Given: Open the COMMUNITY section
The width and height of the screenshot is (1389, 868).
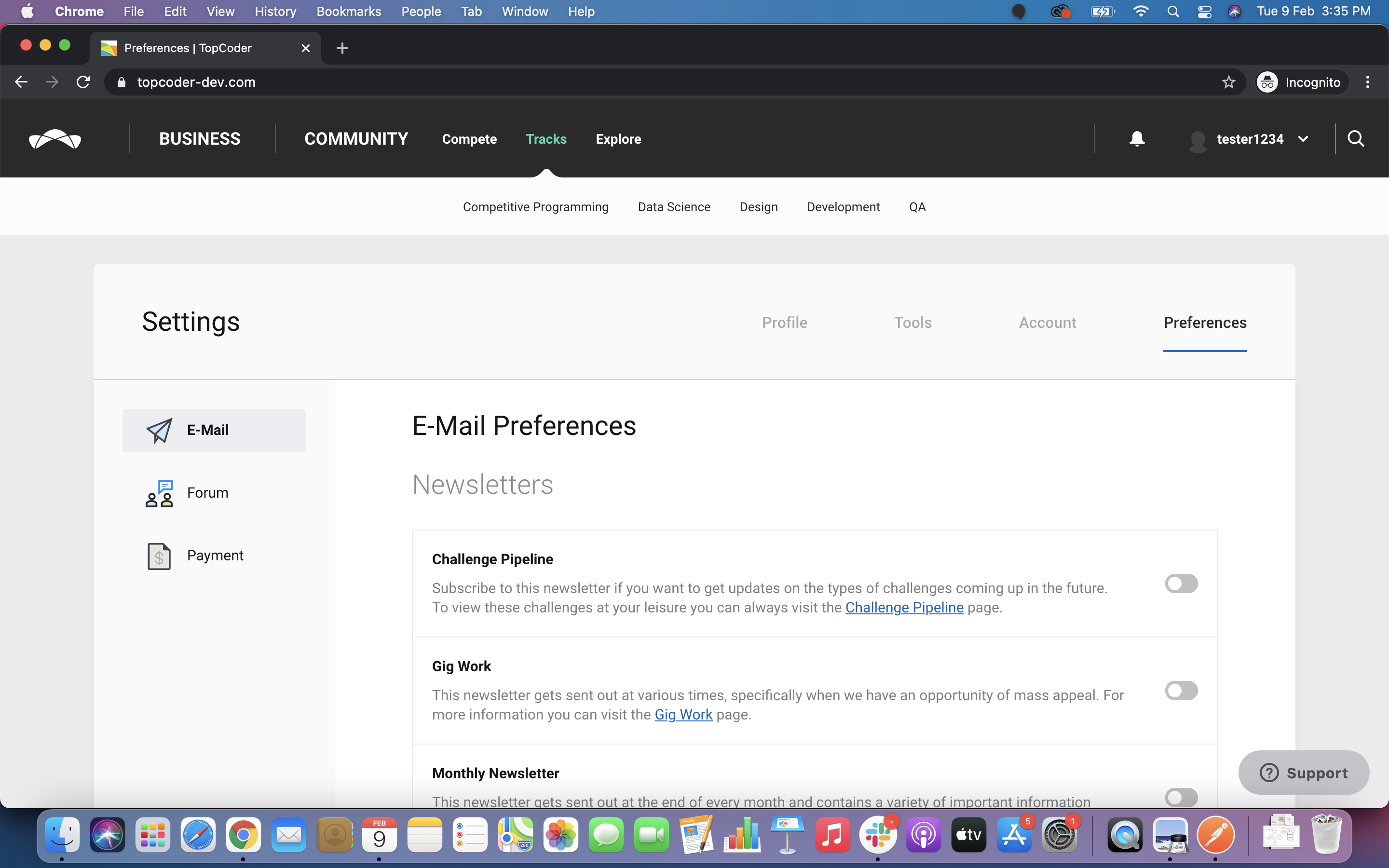Looking at the screenshot, I should [x=356, y=139].
